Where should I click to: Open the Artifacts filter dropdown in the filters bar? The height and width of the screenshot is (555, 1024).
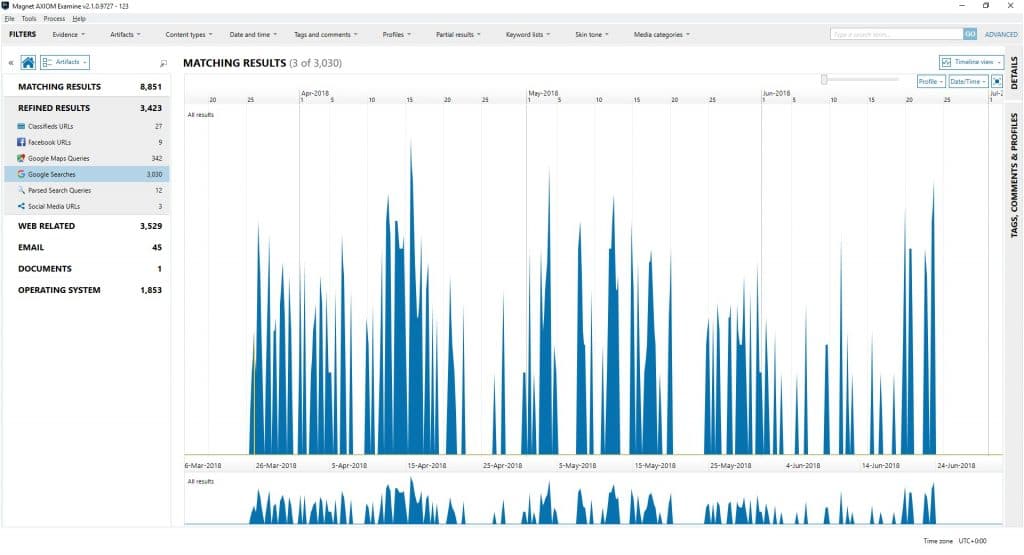pos(125,35)
